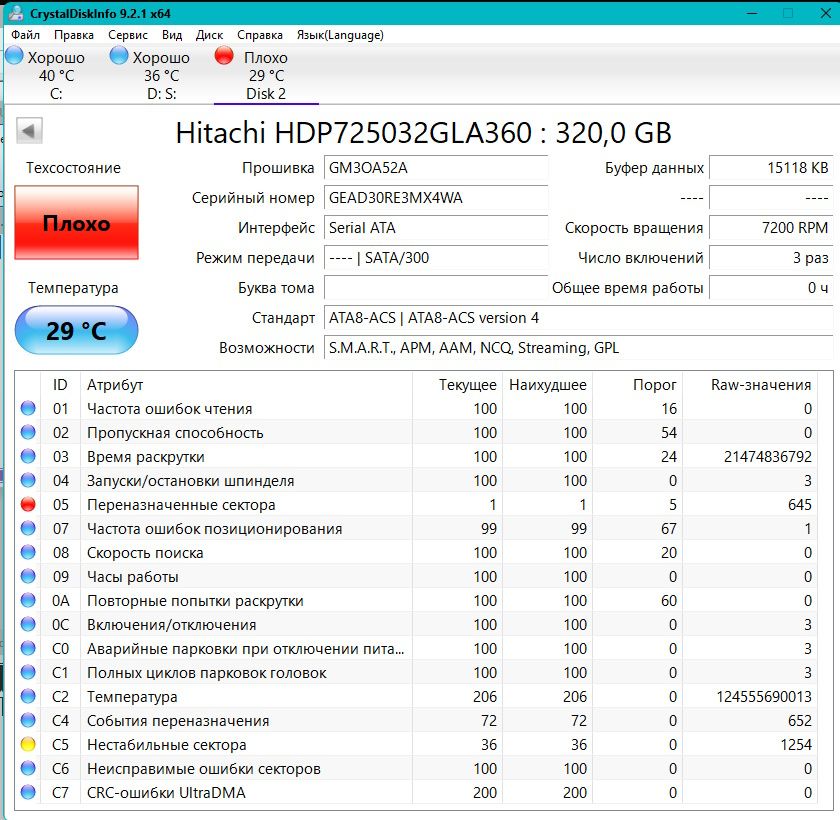Image resolution: width=840 pixels, height=820 pixels.
Task: Click serial number field GEAD30RE3MX4WA
Action: point(436,198)
